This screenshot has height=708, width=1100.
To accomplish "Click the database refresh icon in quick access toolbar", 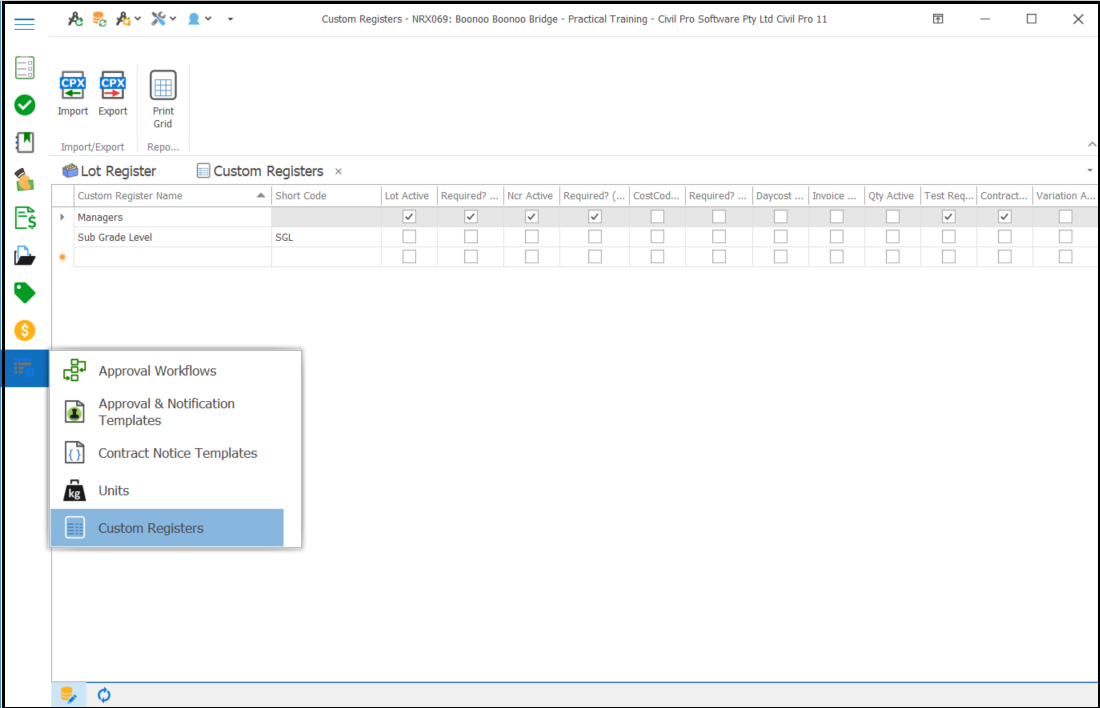I will 98,18.
